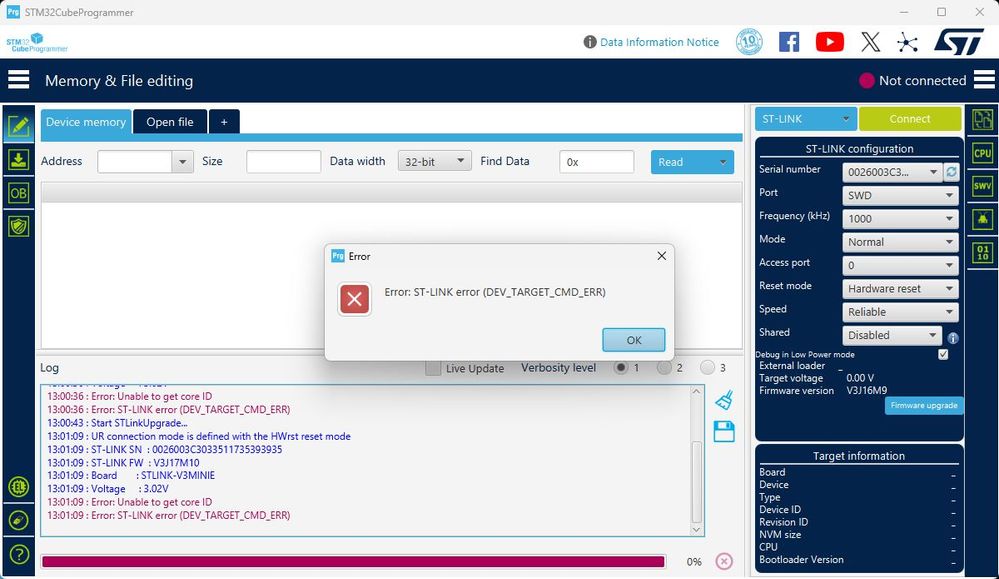Select verbosity level 1
This screenshot has width=999, height=579.
click(621, 368)
